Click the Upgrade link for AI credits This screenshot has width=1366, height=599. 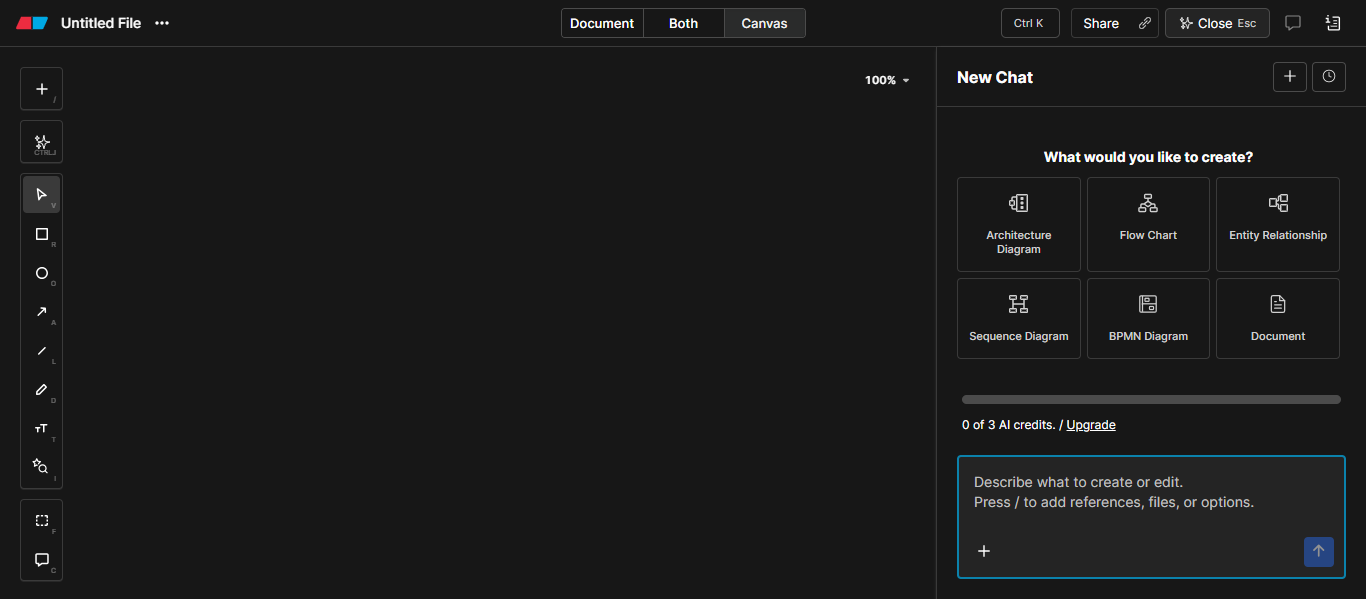pyautogui.click(x=1091, y=425)
